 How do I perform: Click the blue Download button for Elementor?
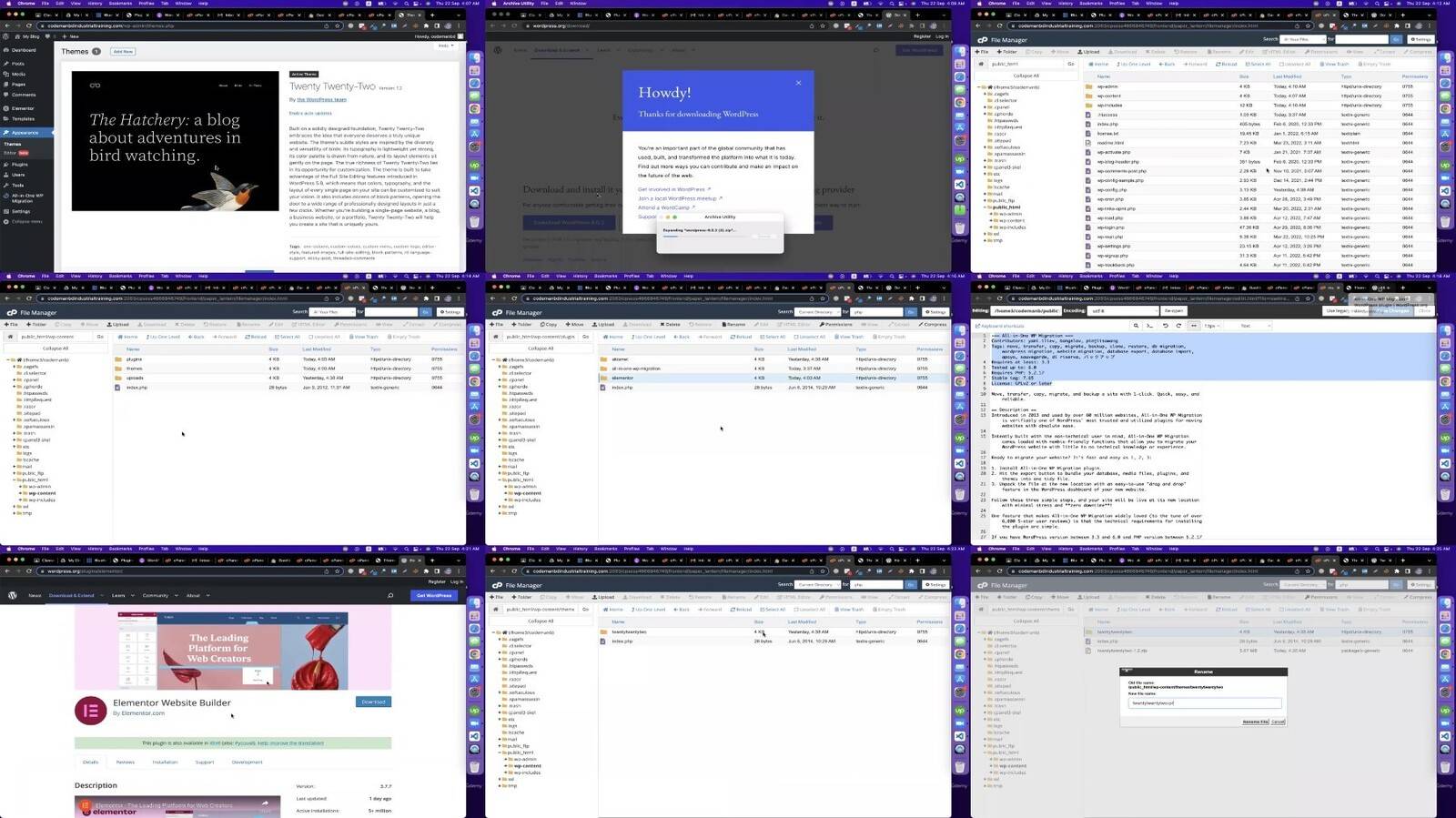pyautogui.click(x=373, y=702)
